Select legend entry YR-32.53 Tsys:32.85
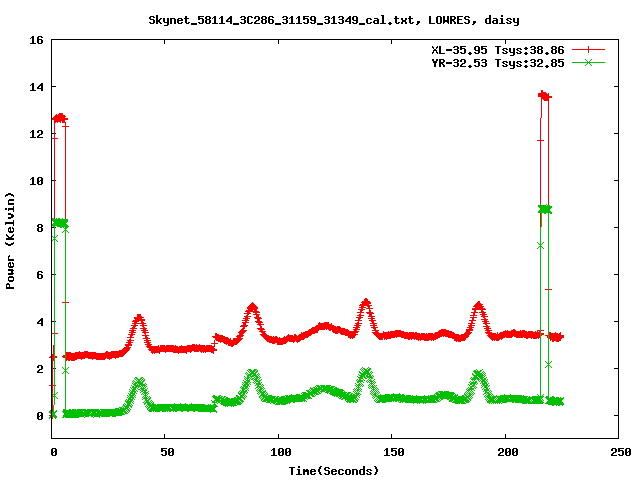 tap(498, 63)
